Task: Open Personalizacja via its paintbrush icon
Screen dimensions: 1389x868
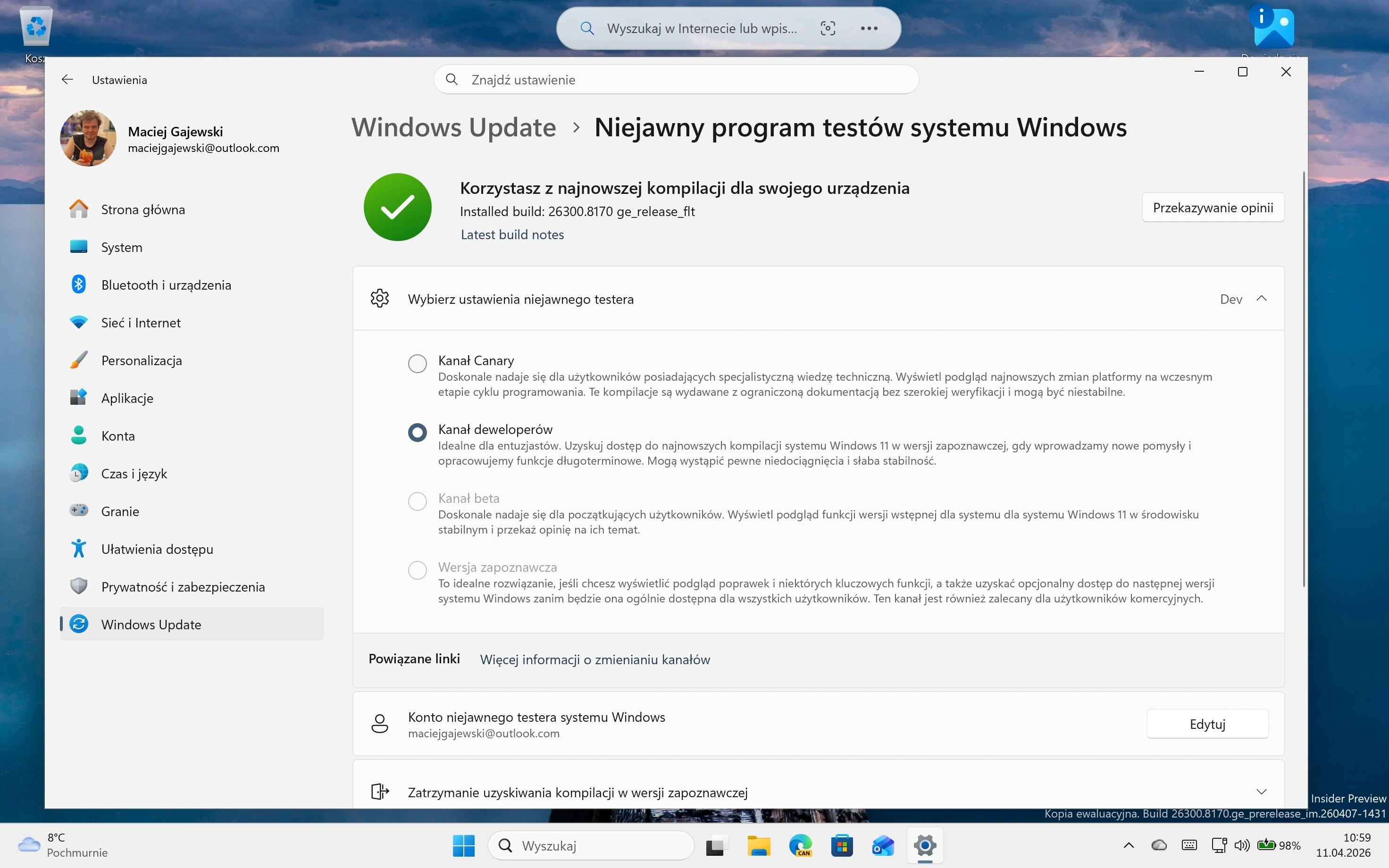Action: 79,360
